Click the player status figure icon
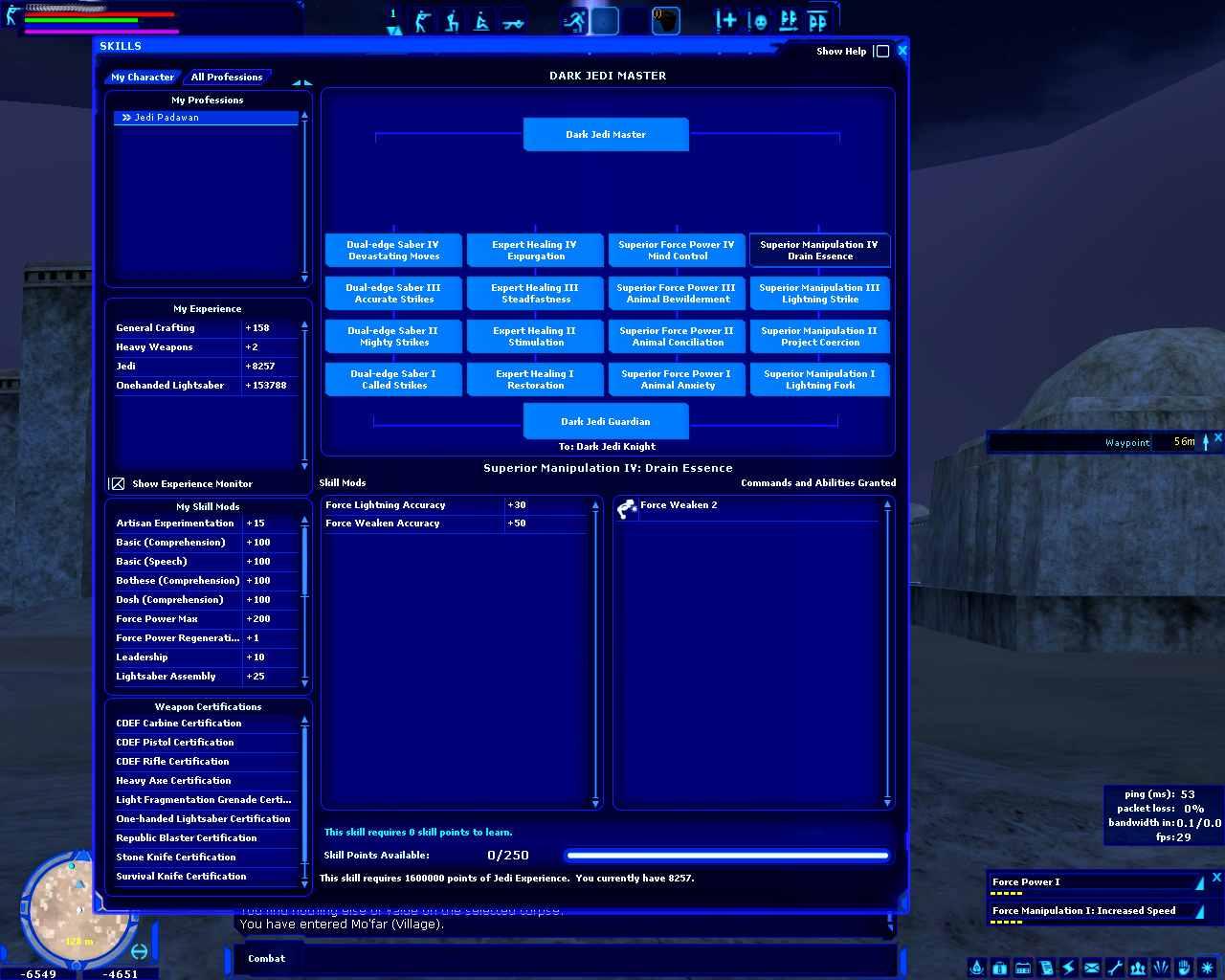1225x980 pixels. (x=11, y=15)
